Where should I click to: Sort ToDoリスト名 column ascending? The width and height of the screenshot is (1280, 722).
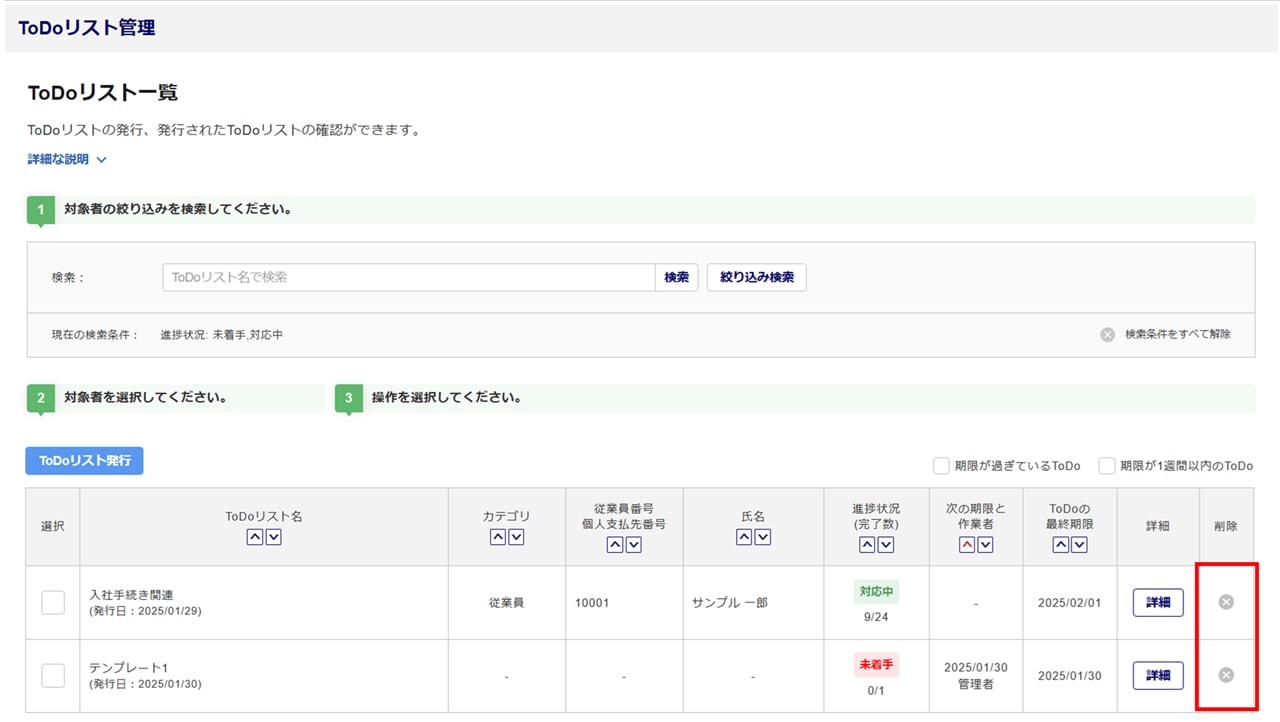[x=254, y=538]
